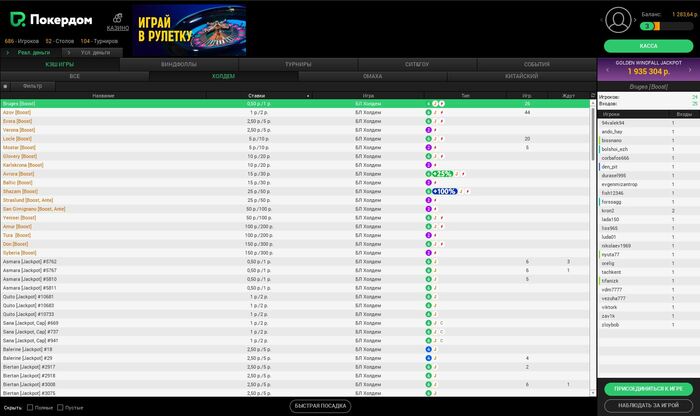Image resolution: width=700 pixels, height=416 pixels.
Task: Click the seat-count icon in Azov [Boost] row
Action: coord(429,112)
